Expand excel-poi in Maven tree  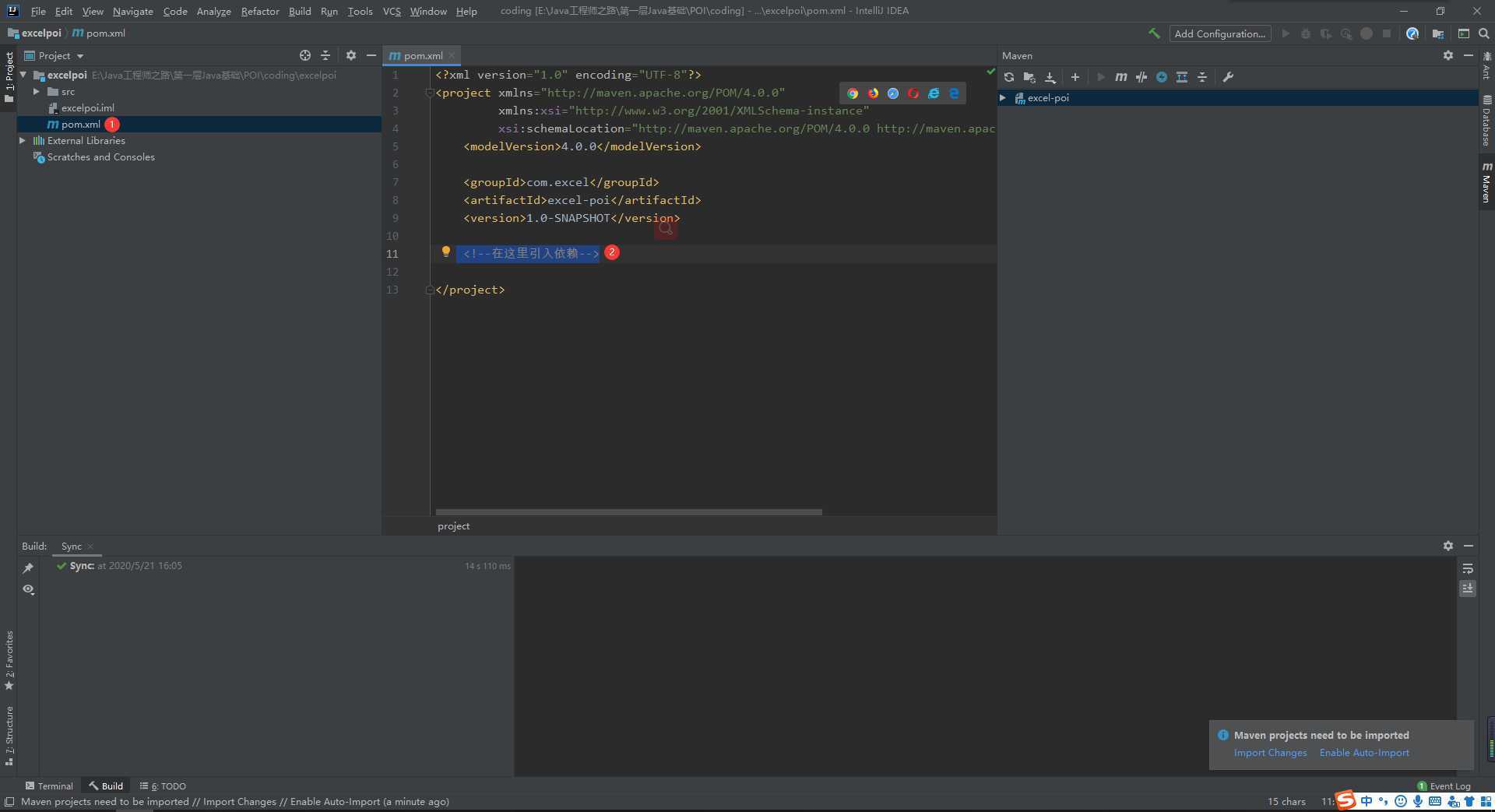pos(1003,97)
